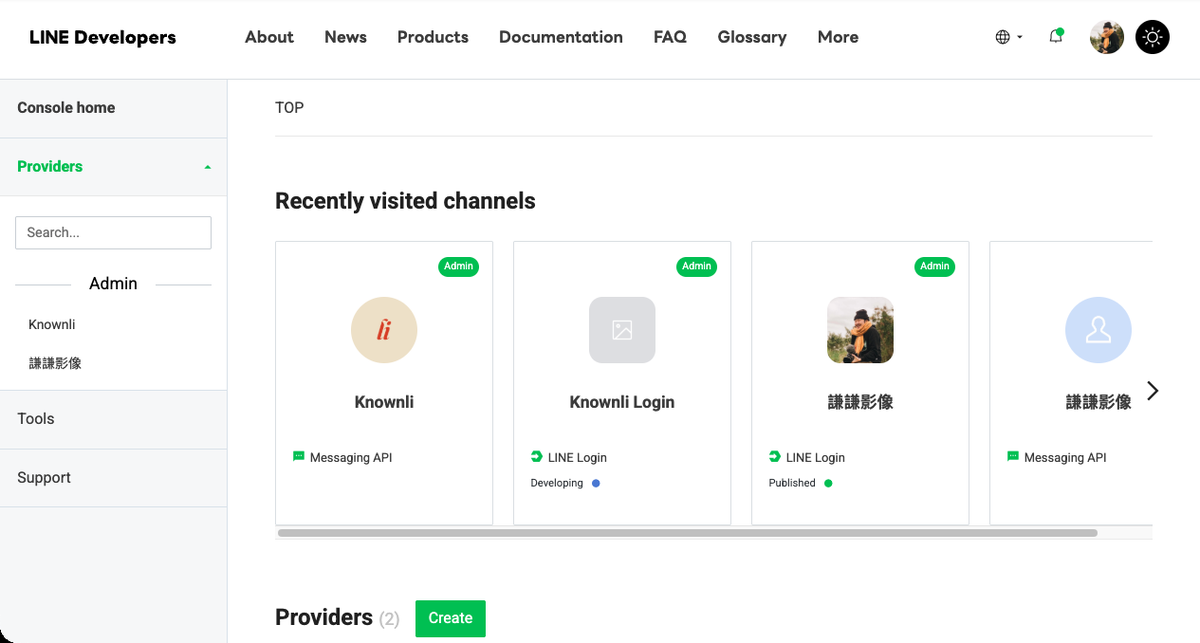The width and height of the screenshot is (1200, 643).
Task: Open the About menu
Action: tap(269, 37)
